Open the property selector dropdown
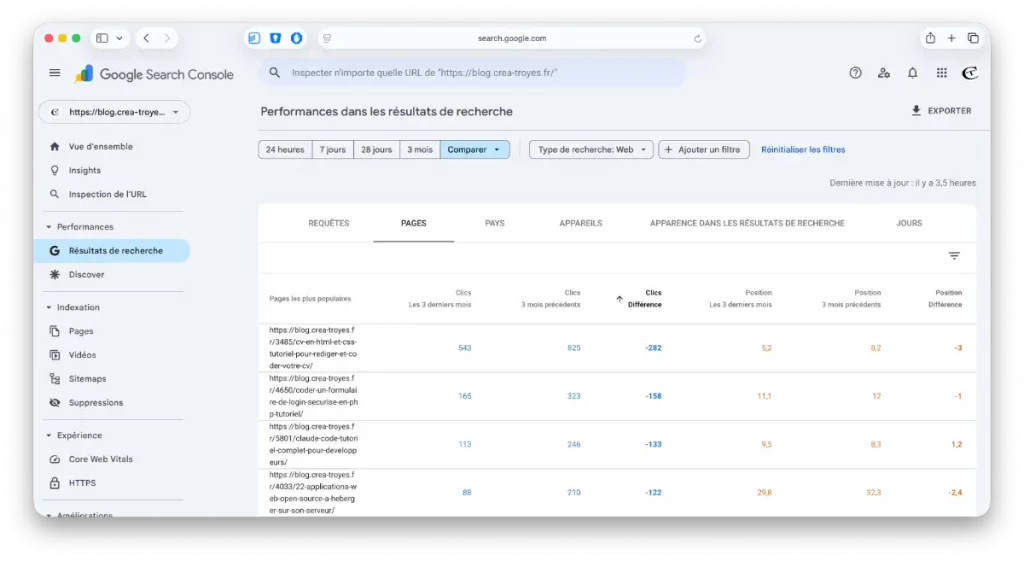The image size is (1024, 561). 113,112
